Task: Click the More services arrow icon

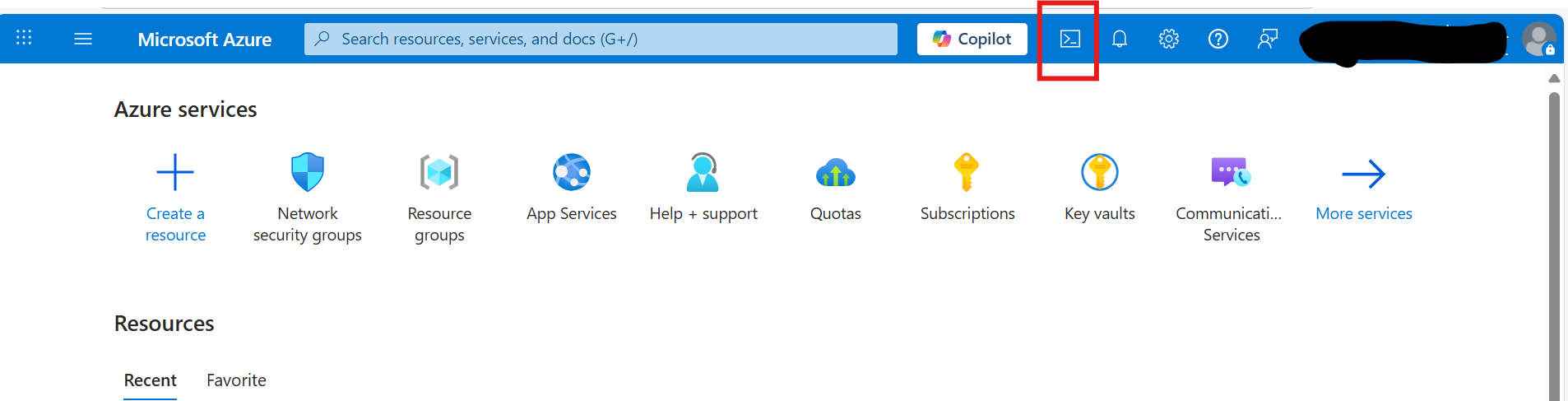Action: click(x=1364, y=174)
